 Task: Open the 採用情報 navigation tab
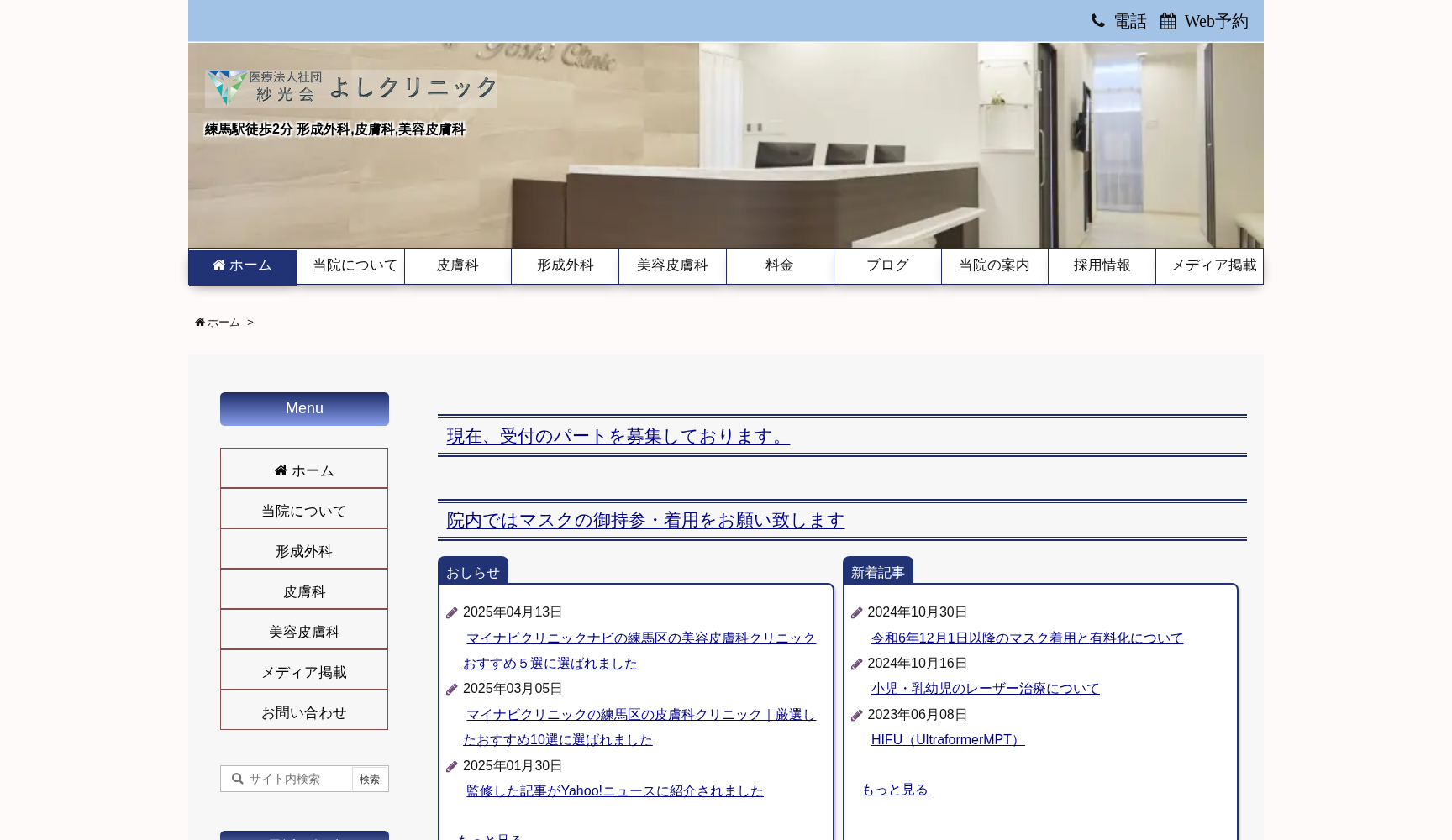pos(1101,265)
